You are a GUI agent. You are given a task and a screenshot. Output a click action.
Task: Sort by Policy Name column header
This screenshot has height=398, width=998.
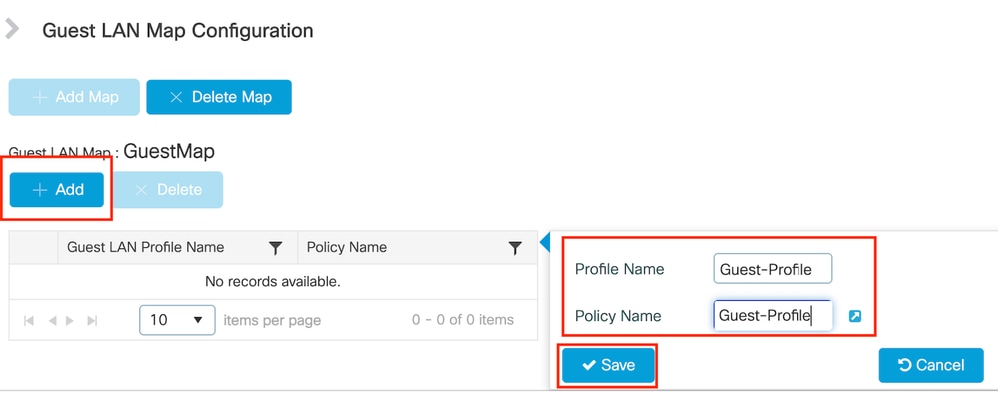coord(346,247)
